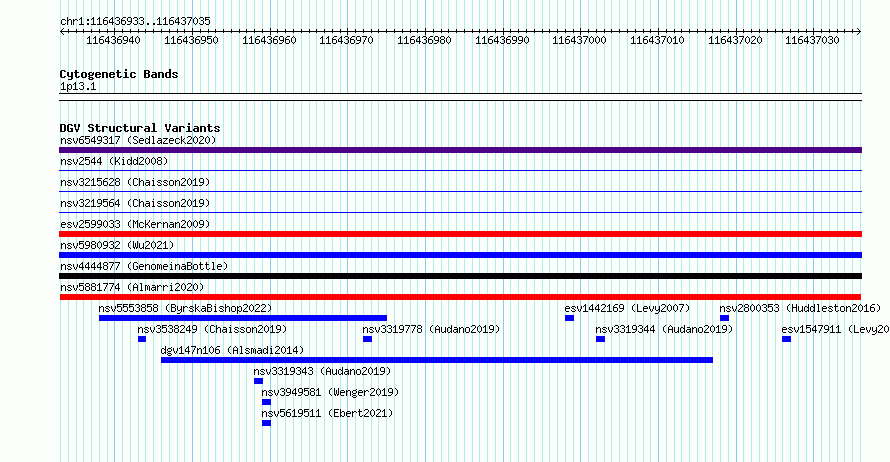Click the thin blue nsv2544 variant line
The image size is (890, 462).
click(460, 171)
